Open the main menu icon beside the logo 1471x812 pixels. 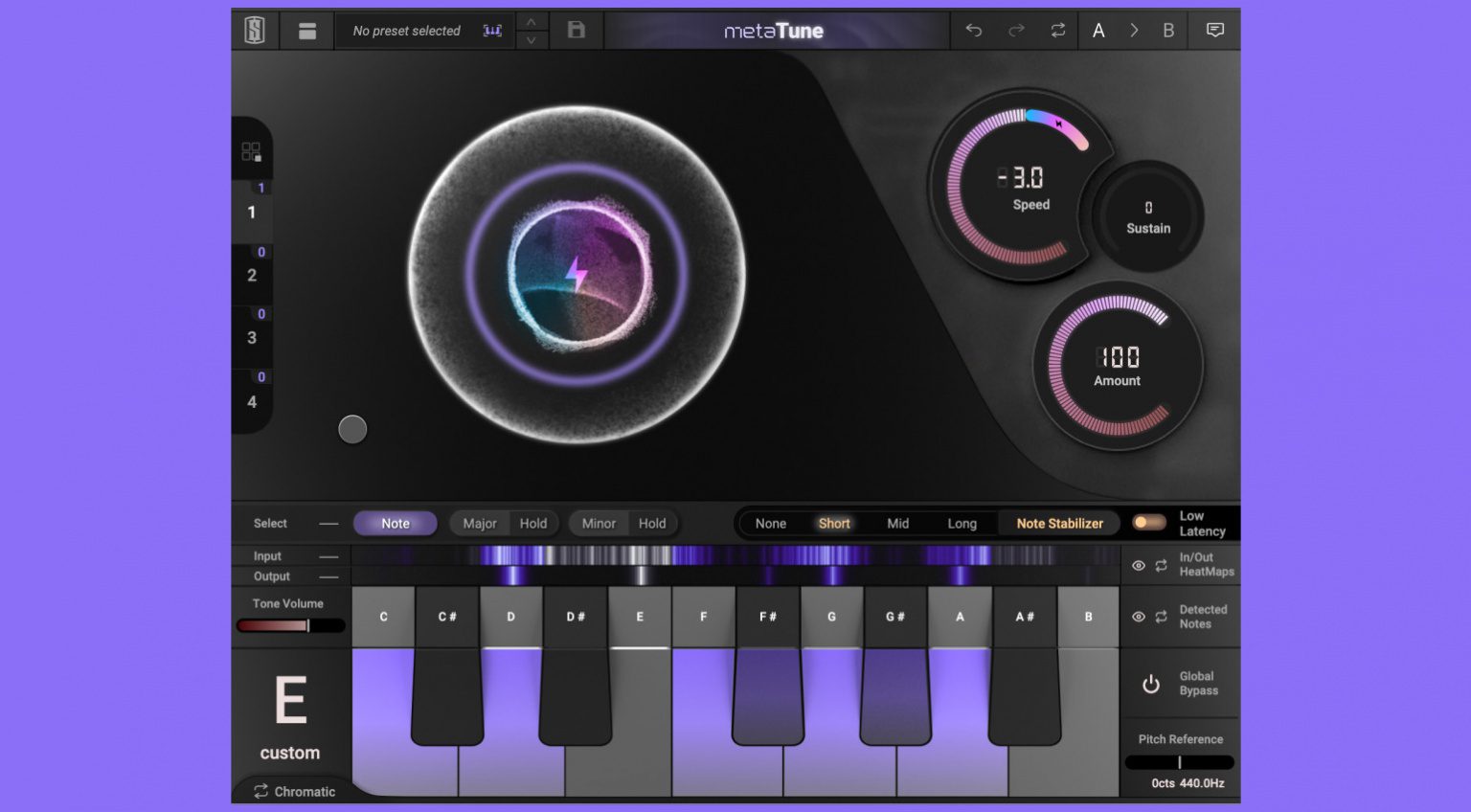pyautogui.click(x=306, y=30)
